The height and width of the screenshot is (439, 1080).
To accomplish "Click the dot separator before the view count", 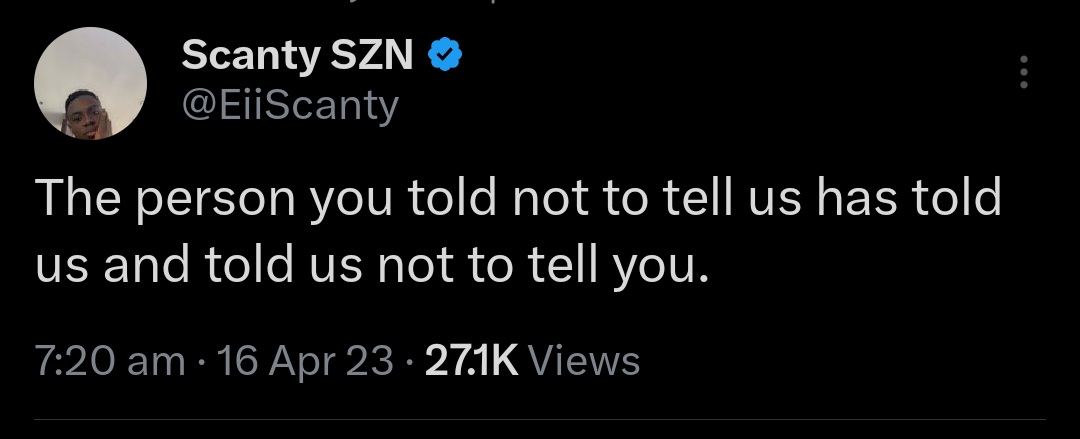I will tap(410, 362).
